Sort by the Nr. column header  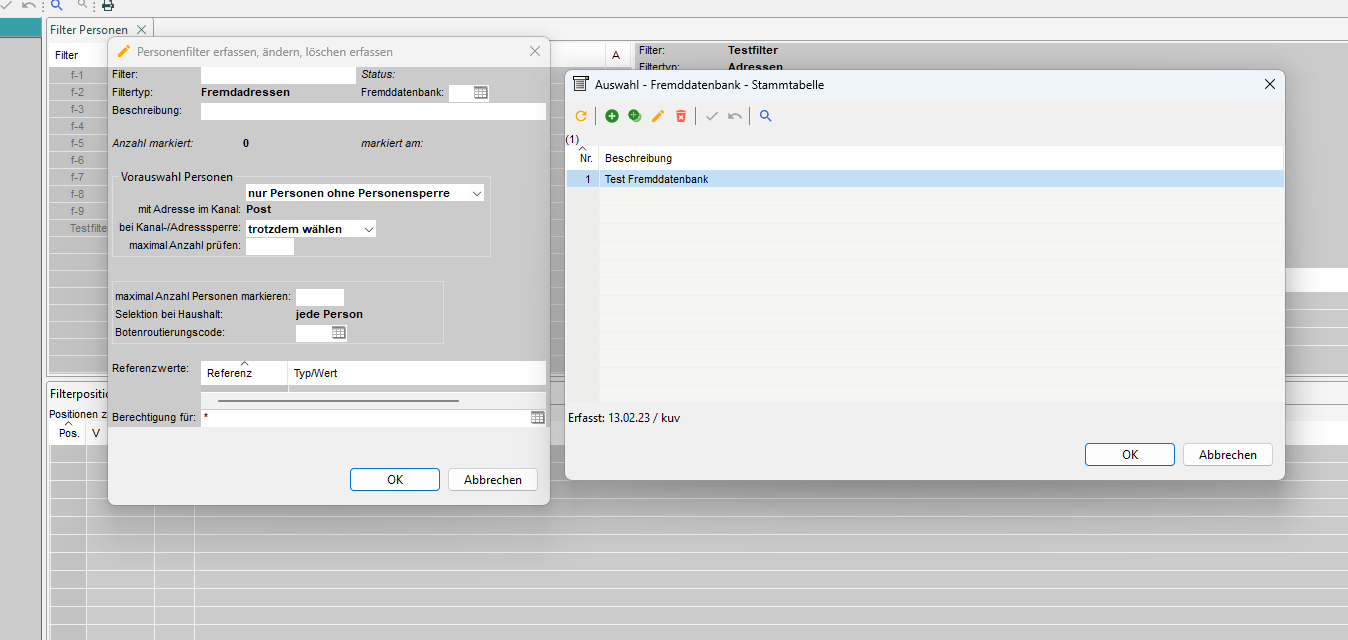click(x=586, y=158)
